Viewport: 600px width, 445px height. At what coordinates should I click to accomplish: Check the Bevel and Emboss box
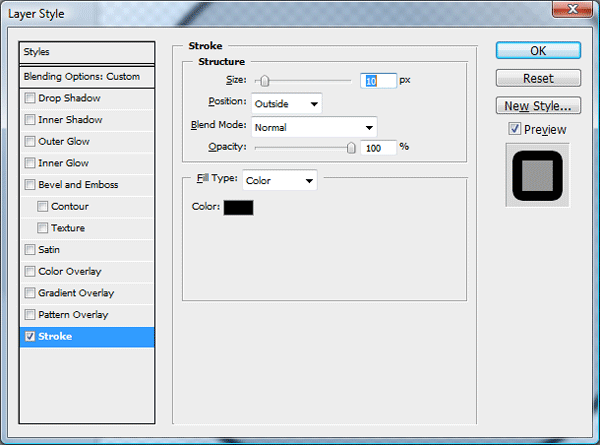tap(30, 185)
